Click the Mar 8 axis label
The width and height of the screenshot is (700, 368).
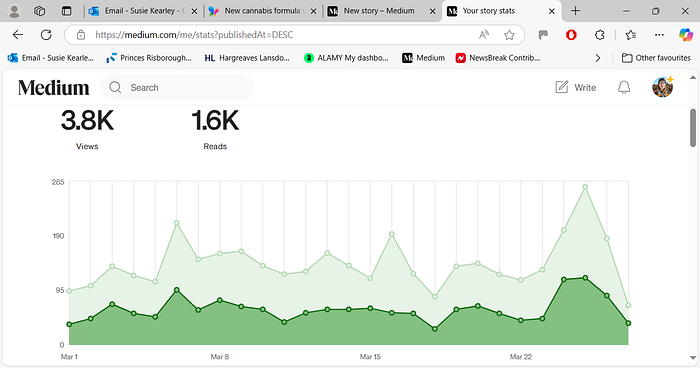[220, 357]
